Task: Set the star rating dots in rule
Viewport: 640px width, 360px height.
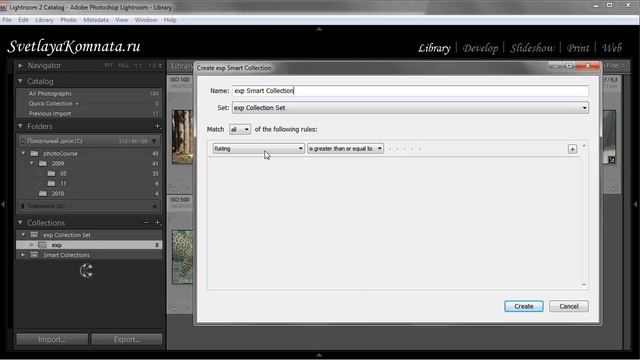Action: (404, 149)
